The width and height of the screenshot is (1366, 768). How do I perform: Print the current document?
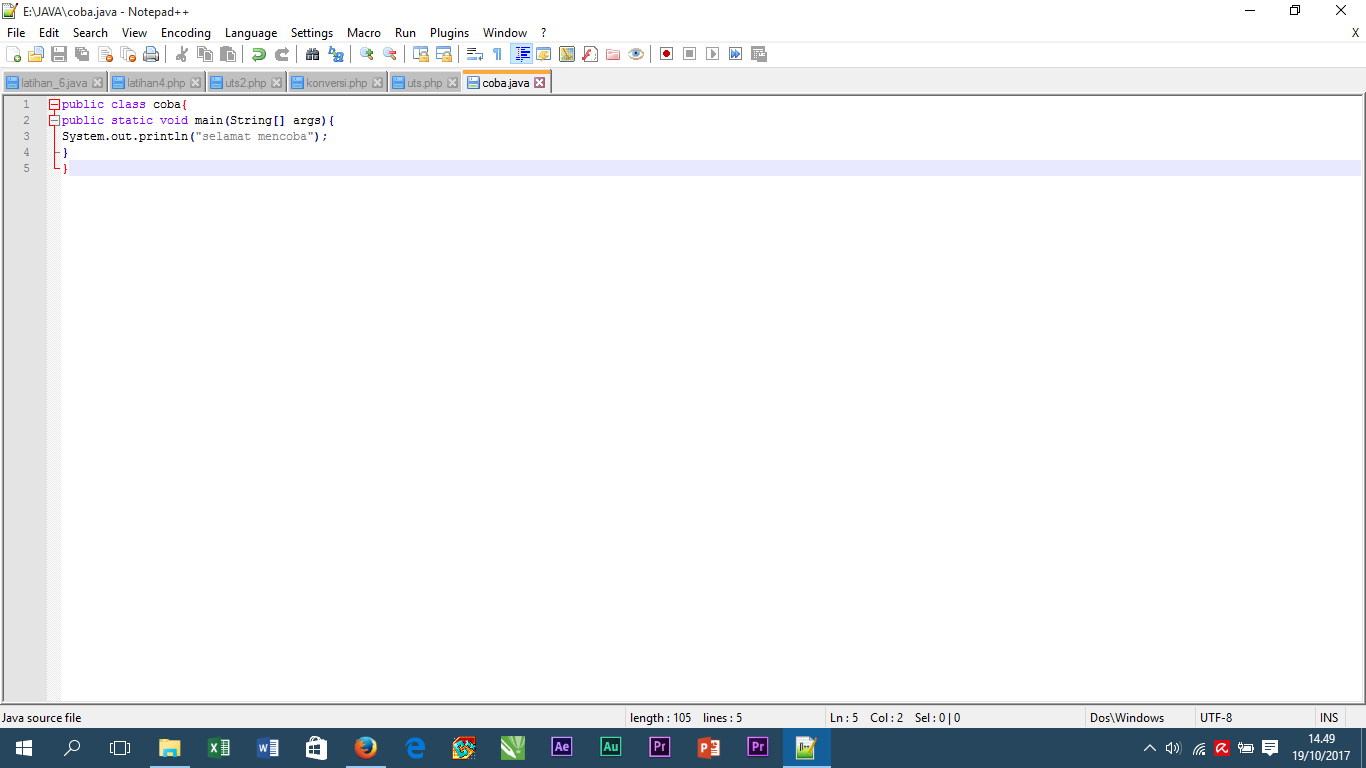(x=151, y=54)
